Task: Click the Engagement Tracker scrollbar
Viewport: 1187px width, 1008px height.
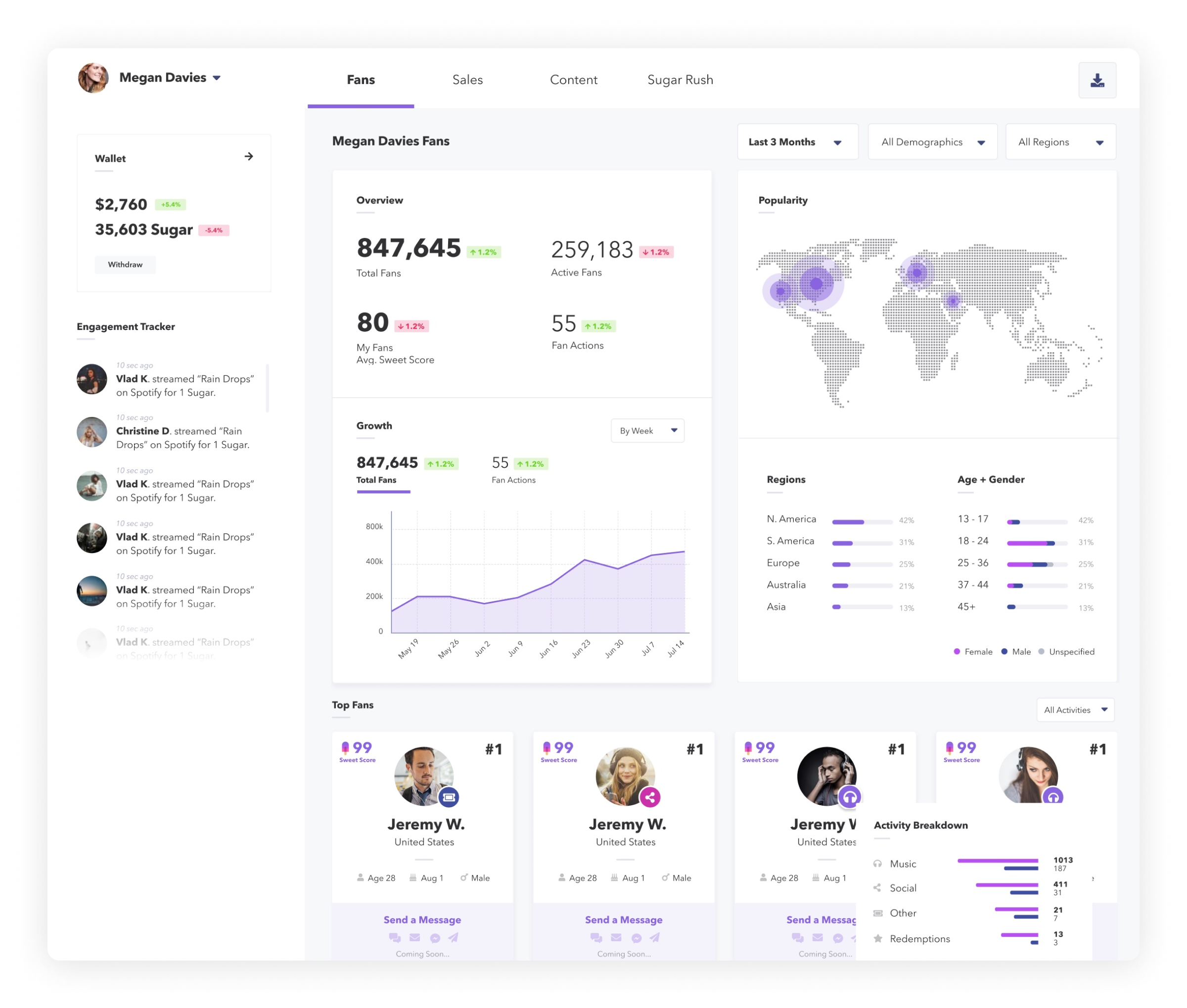Action: pos(268,389)
